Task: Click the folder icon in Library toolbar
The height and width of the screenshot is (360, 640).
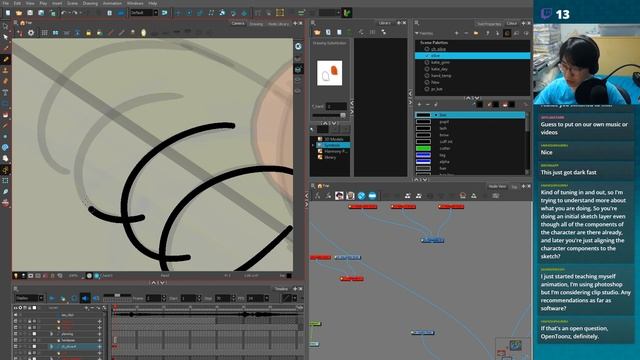Action: coord(317,32)
